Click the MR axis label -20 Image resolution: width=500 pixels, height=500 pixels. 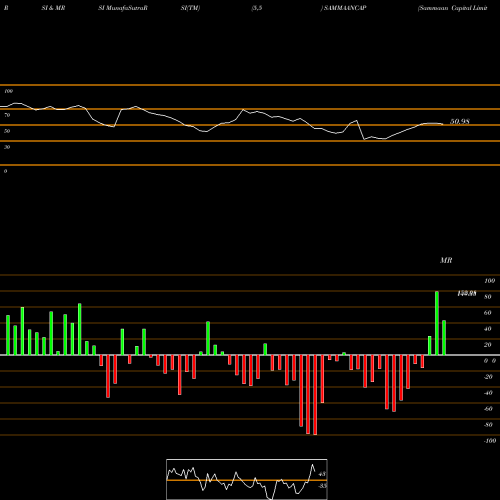coord(488,377)
